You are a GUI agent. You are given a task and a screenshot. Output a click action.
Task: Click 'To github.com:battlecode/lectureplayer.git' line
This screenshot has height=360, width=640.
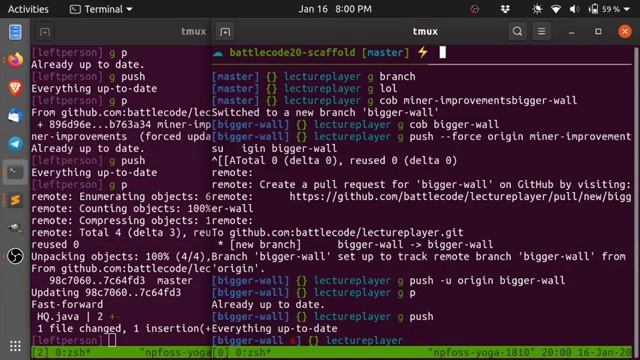coord(337,233)
